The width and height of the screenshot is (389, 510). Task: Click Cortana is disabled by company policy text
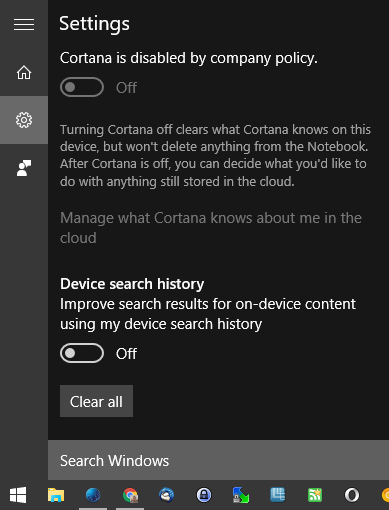tap(189, 58)
